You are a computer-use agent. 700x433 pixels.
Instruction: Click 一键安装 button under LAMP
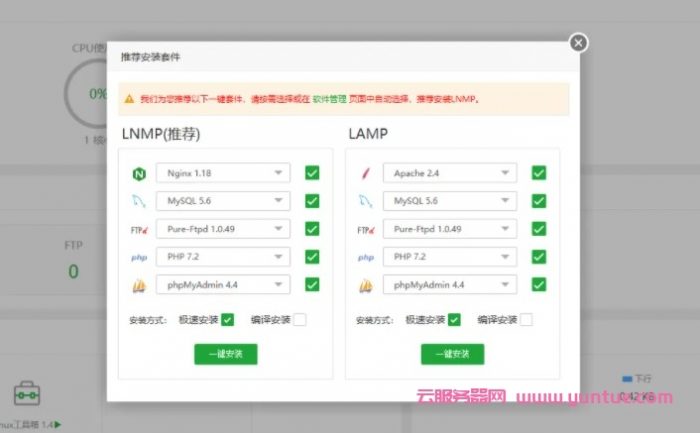click(452, 354)
